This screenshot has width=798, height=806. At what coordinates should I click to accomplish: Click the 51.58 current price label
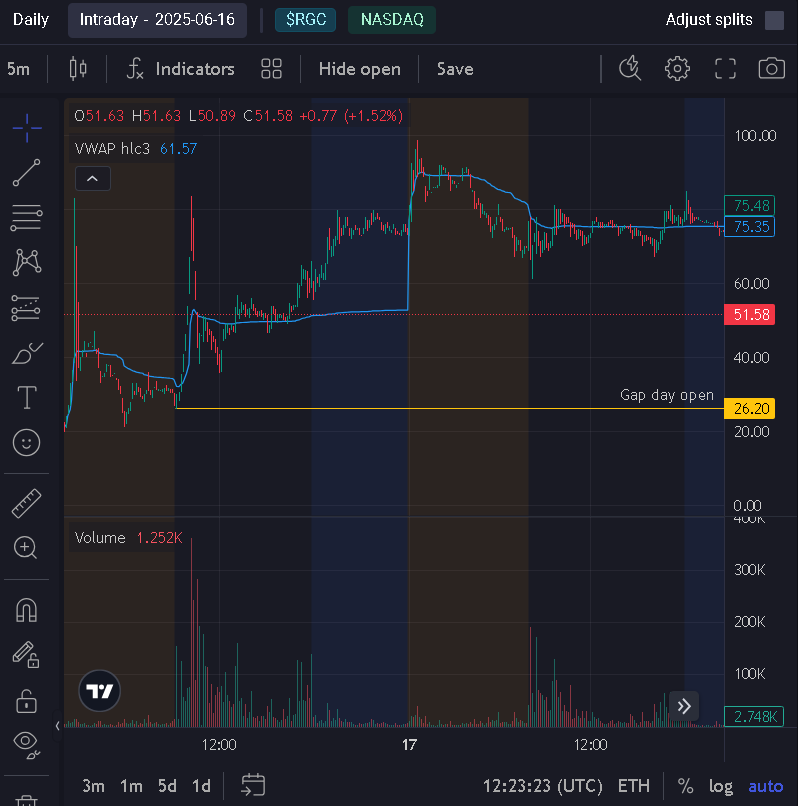[x=749, y=315]
